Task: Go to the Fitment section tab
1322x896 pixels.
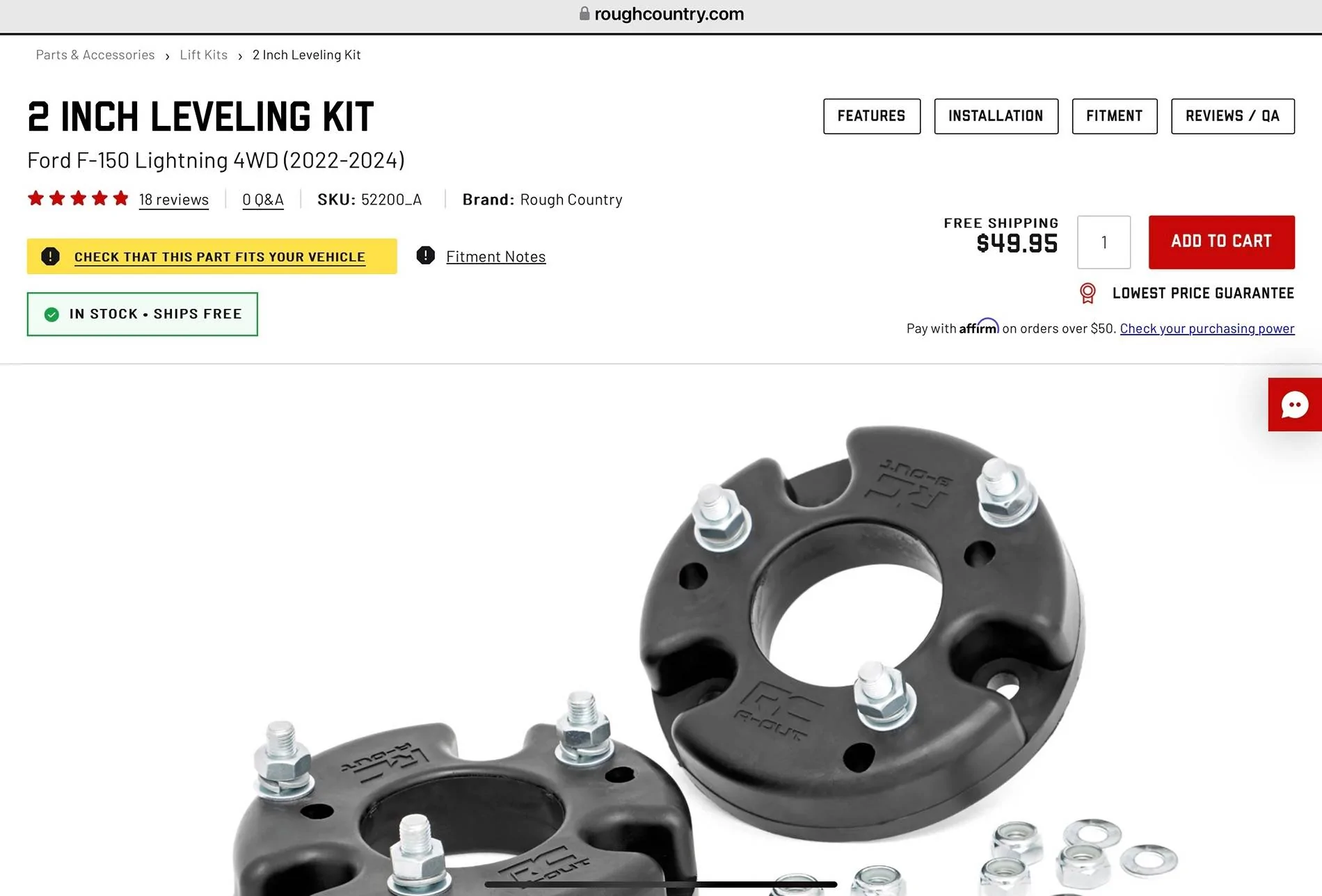Action: pyautogui.click(x=1115, y=116)
